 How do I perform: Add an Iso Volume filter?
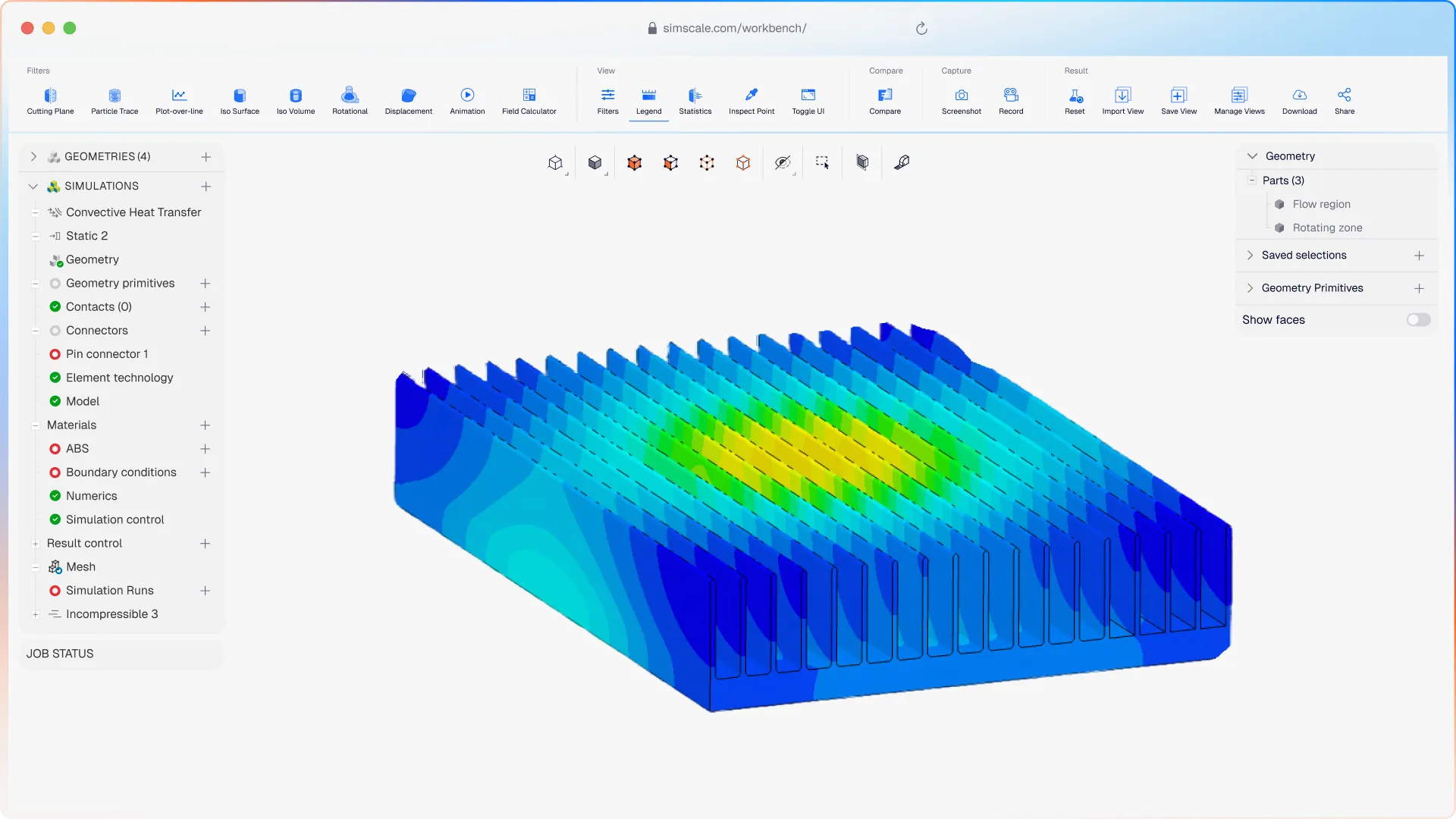coord(296,101)
